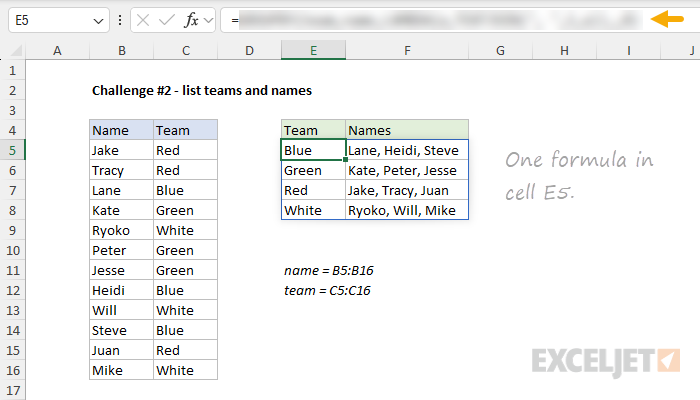
Task: Click the 'White' cell in results table
Action: coord(313,210)
